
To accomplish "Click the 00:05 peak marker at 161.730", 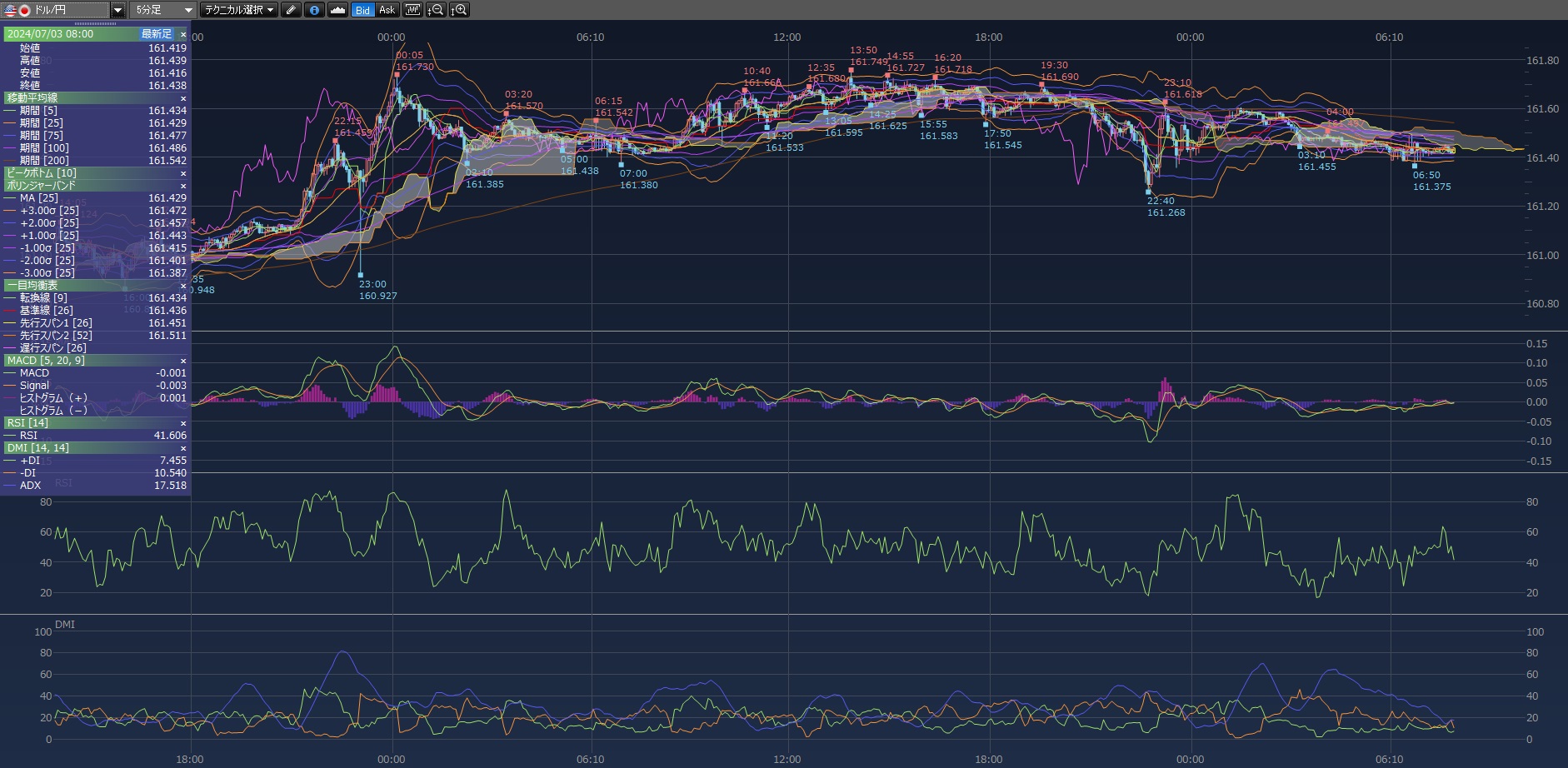I will 397,74.
